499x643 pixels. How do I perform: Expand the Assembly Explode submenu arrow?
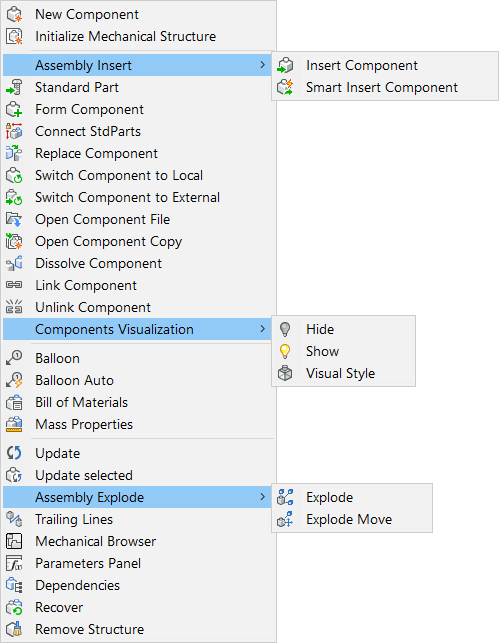pyautogui.click(x=263, y=497)
